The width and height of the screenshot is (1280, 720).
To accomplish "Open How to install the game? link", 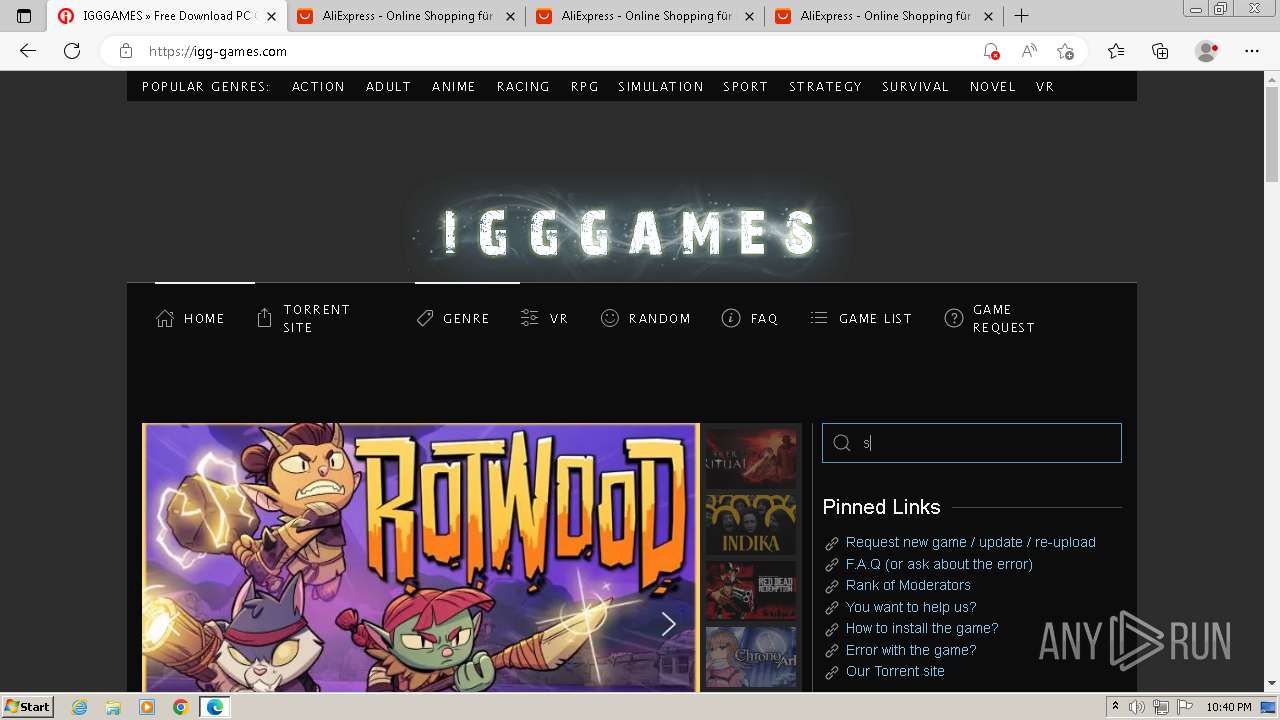I will [922, 628].
